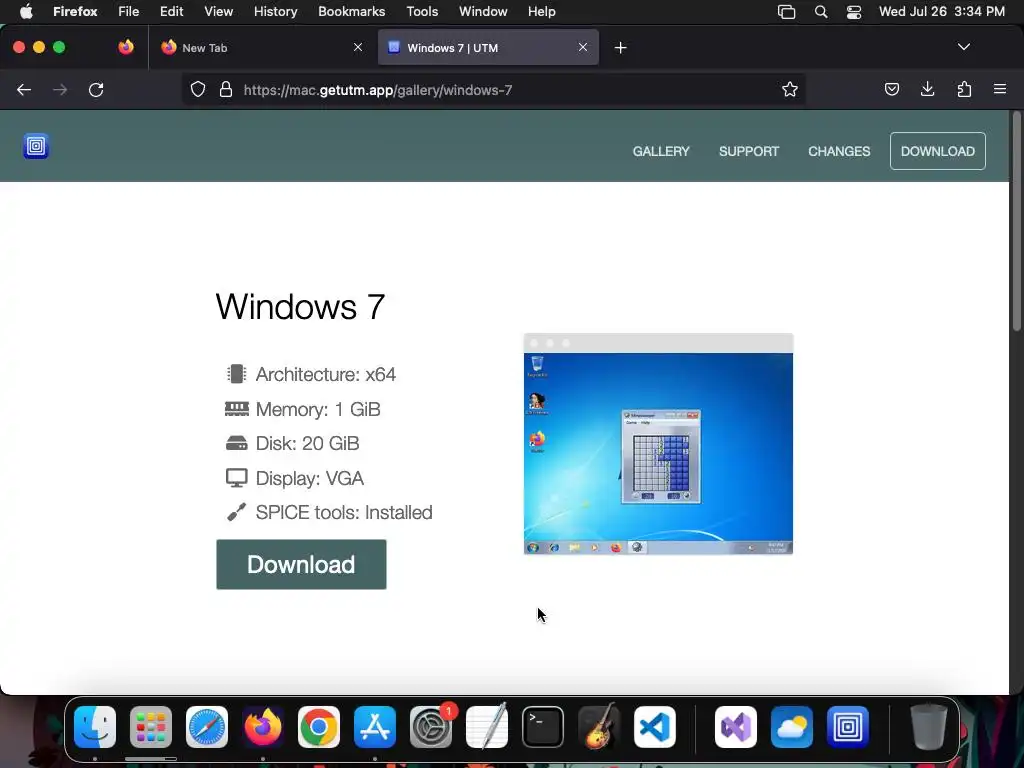Screen dimensions: 1024x768
Task: Select the Windows 7 | UTM tab
Action: [488, 48]
